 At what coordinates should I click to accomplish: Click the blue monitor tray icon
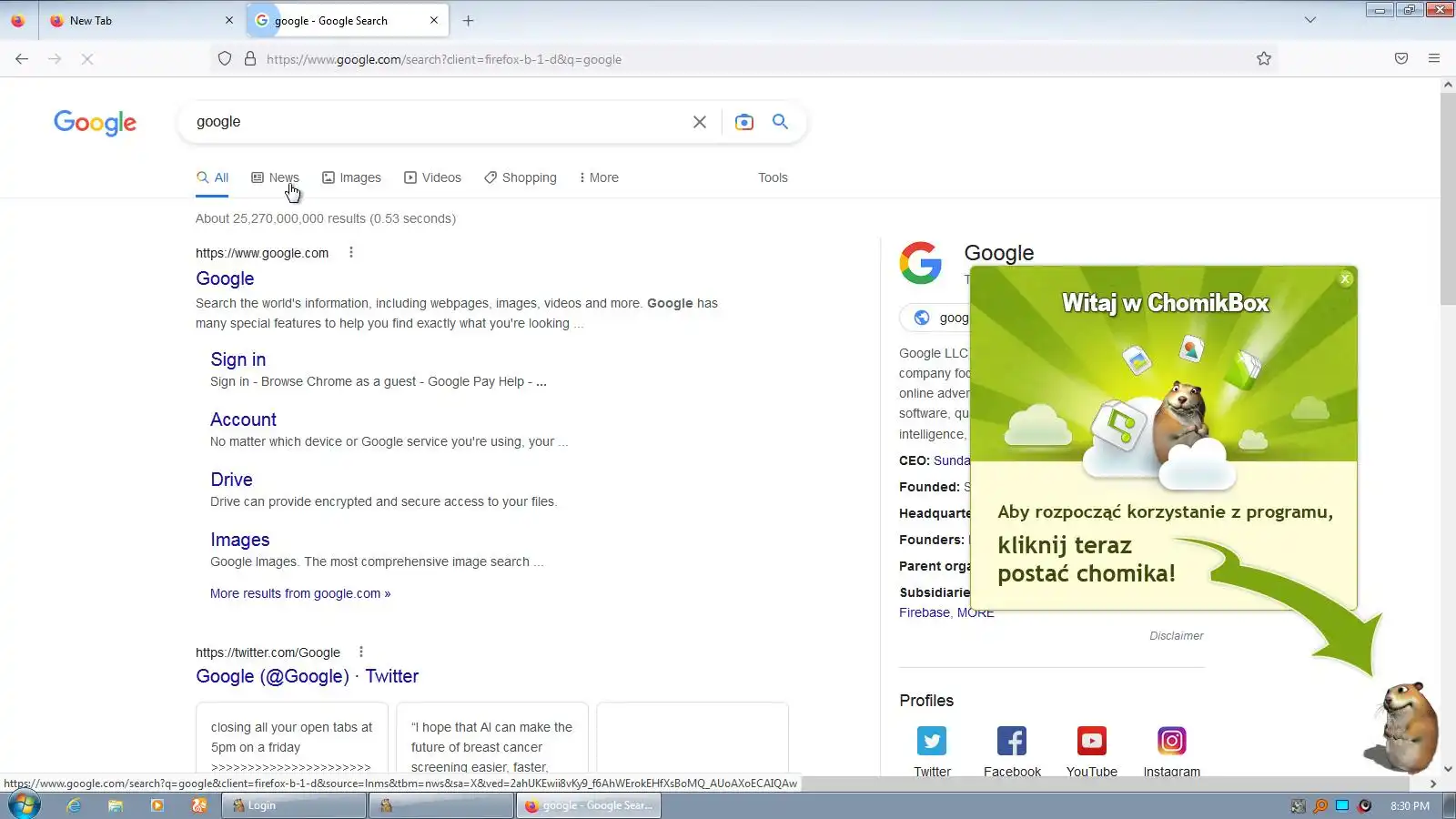coord(1342,805)
